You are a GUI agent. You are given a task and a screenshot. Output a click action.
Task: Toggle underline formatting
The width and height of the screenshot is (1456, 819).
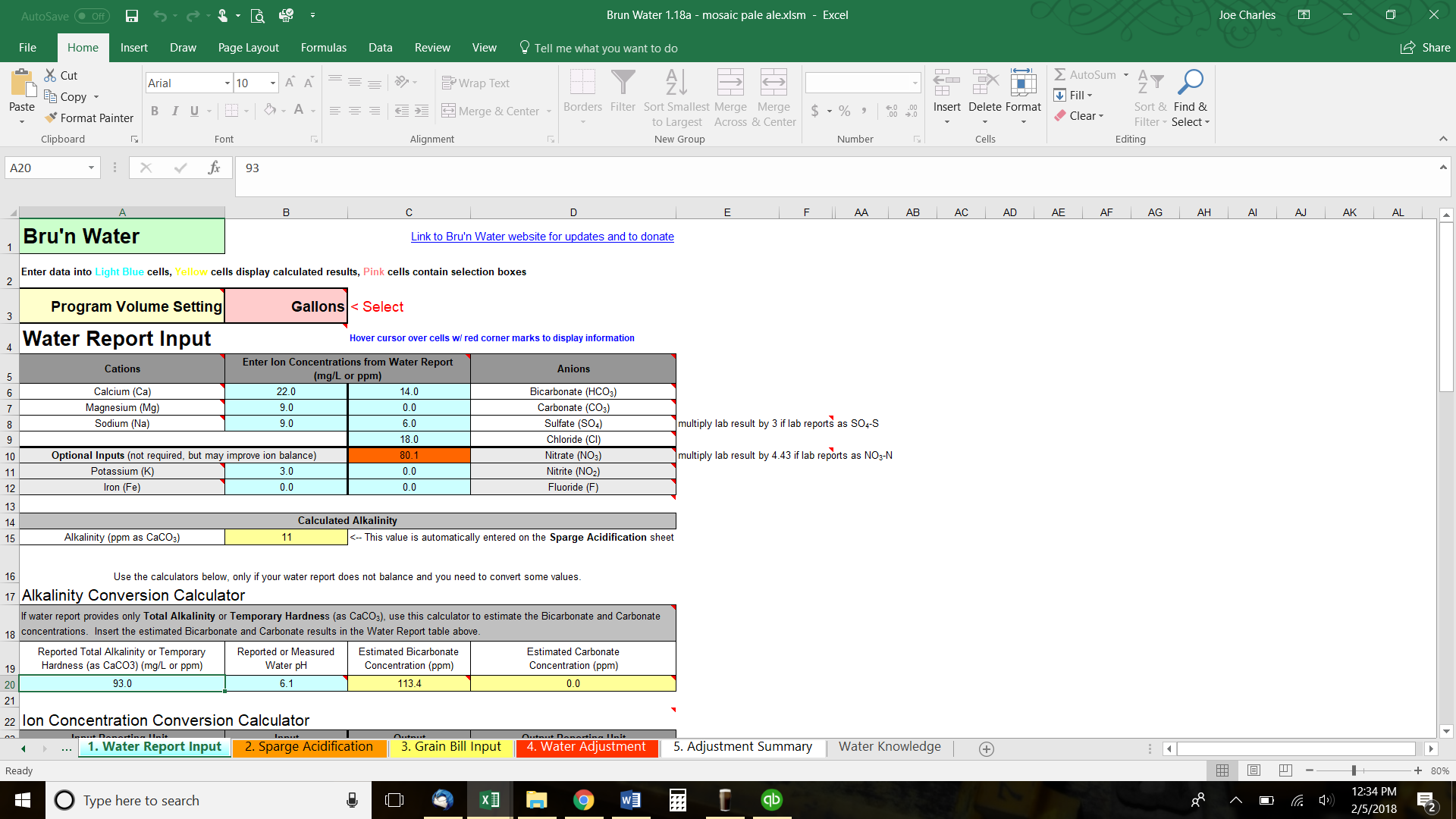click(x=195, y=111)
